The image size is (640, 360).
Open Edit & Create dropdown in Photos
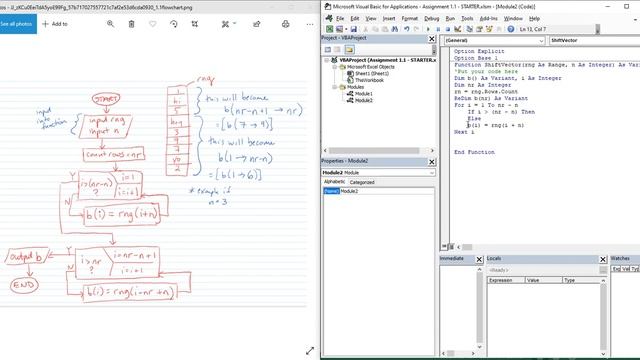click(229, 24)
